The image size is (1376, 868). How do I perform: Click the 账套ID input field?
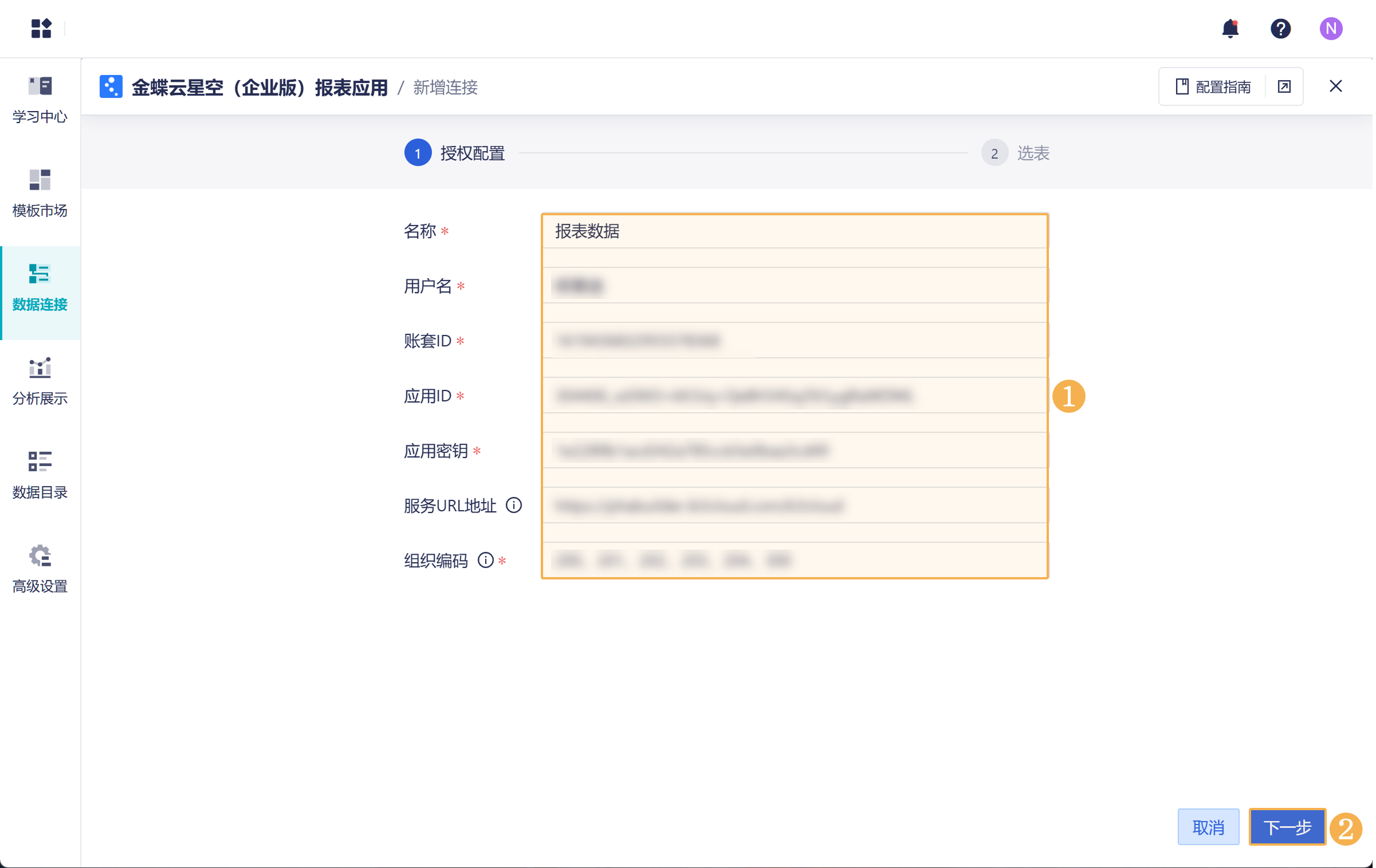point(795,341)
